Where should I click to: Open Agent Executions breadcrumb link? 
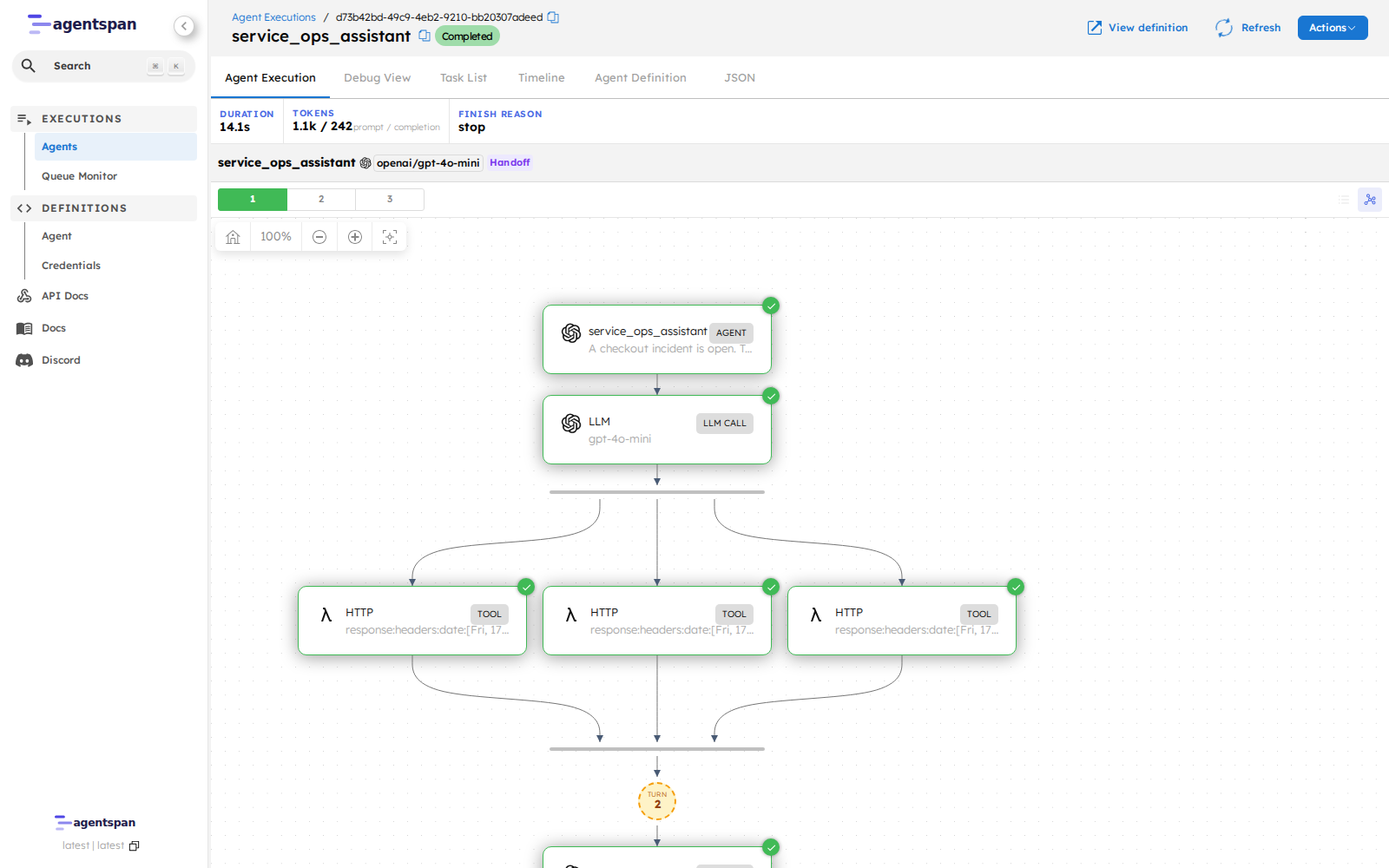(x=273, y=17)
